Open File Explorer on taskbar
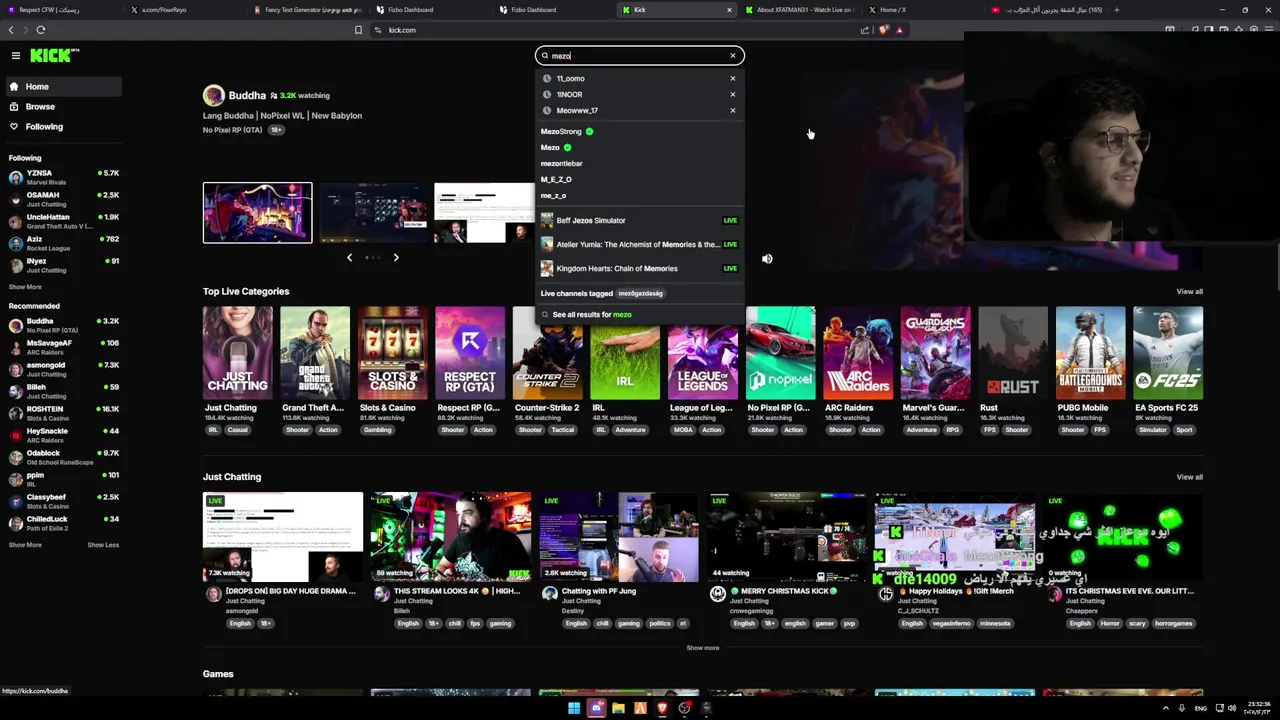This screenshot has height=720, width=1280. [x=618, y=708]
